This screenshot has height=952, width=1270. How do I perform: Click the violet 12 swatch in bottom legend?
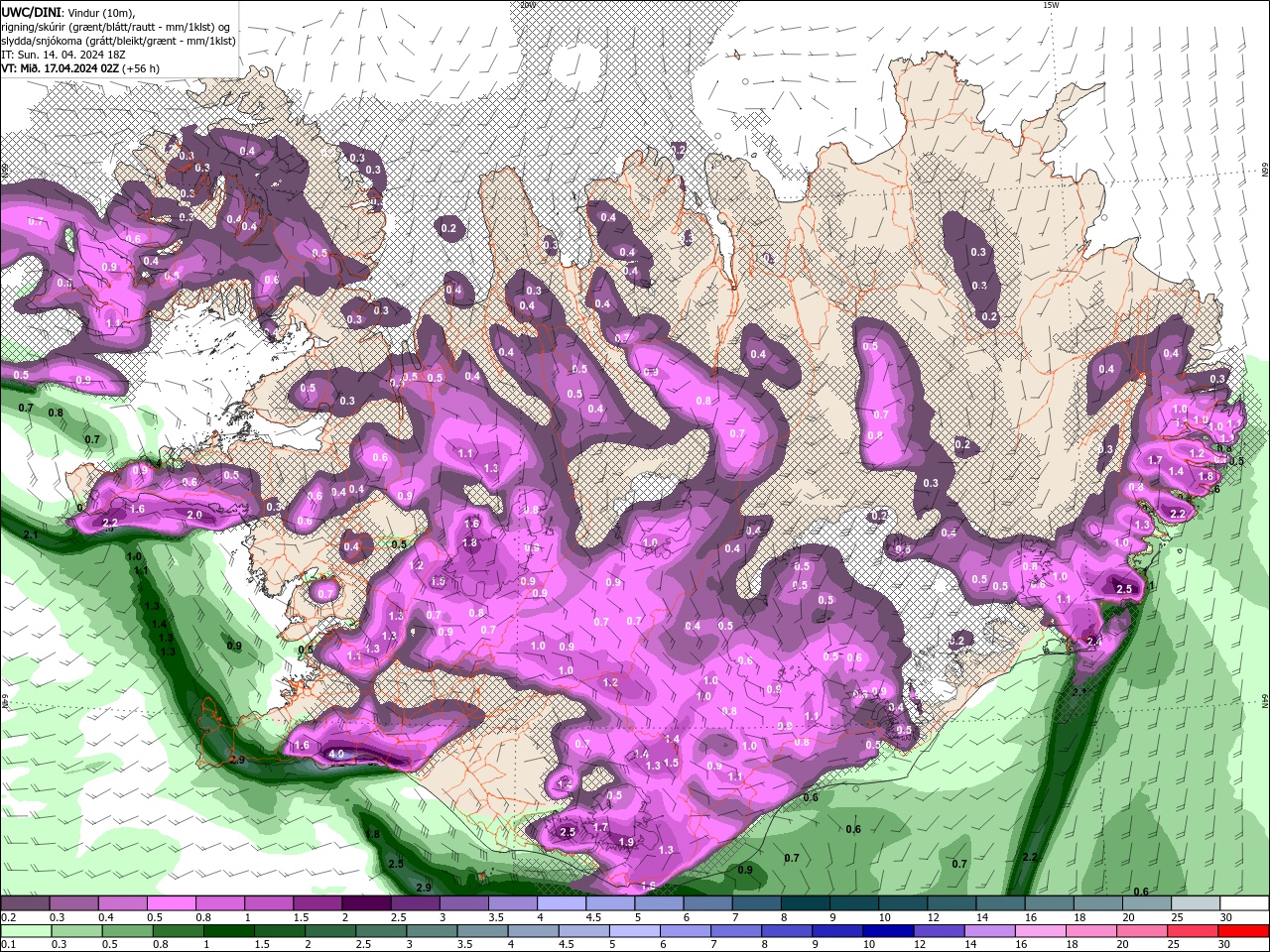click(x=939, y=931)
